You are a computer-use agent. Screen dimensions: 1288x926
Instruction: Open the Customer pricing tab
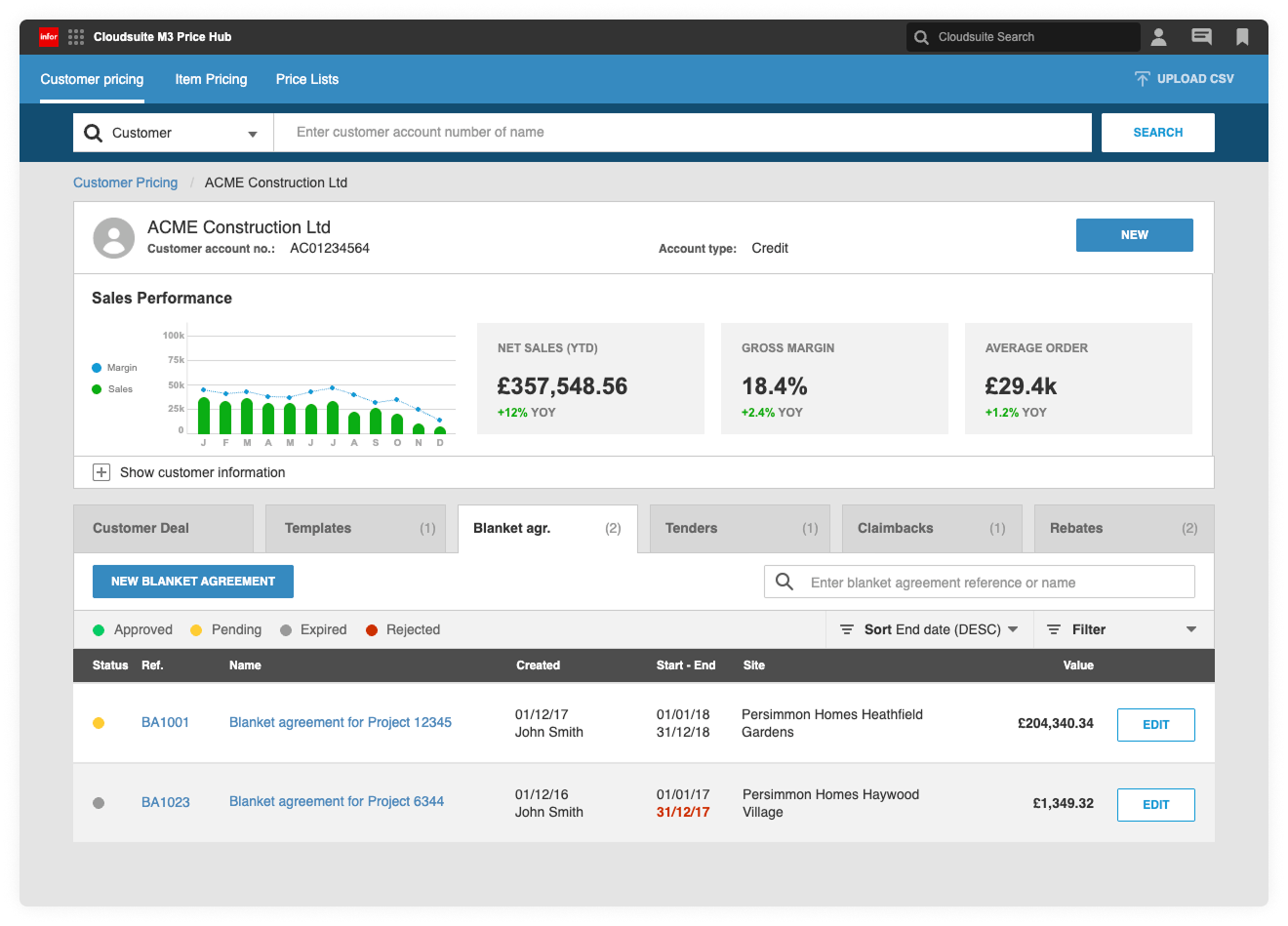point(92,79)
